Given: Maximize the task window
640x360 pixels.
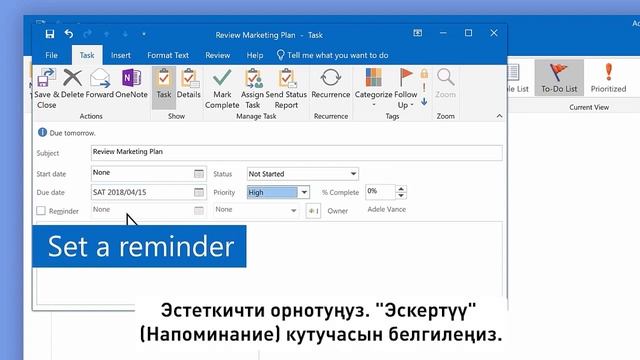Looking at the screenshot, I should 468,33.
